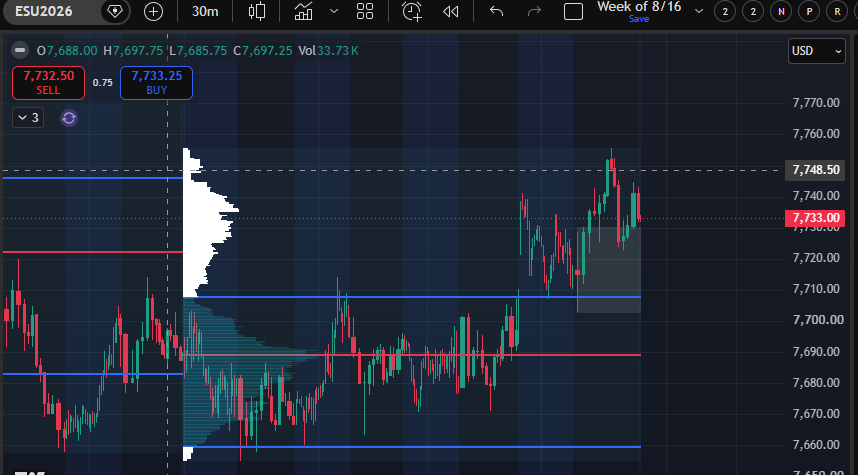858x475 pixels.
Task: Click the 7,700.00 price axis label
Action: (818, 320)
